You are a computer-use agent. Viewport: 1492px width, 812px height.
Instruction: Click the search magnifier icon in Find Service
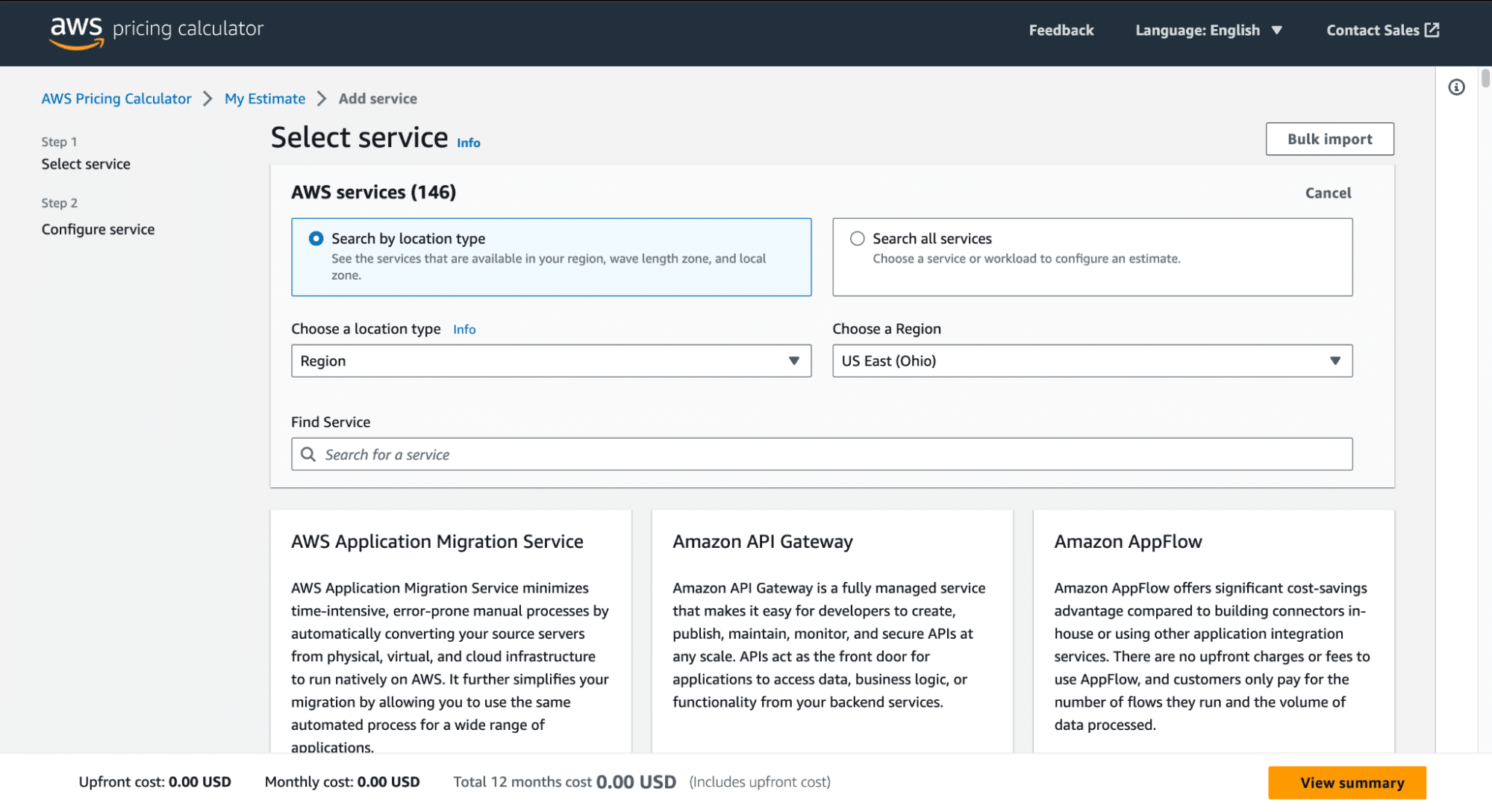[x=308, y=454]
